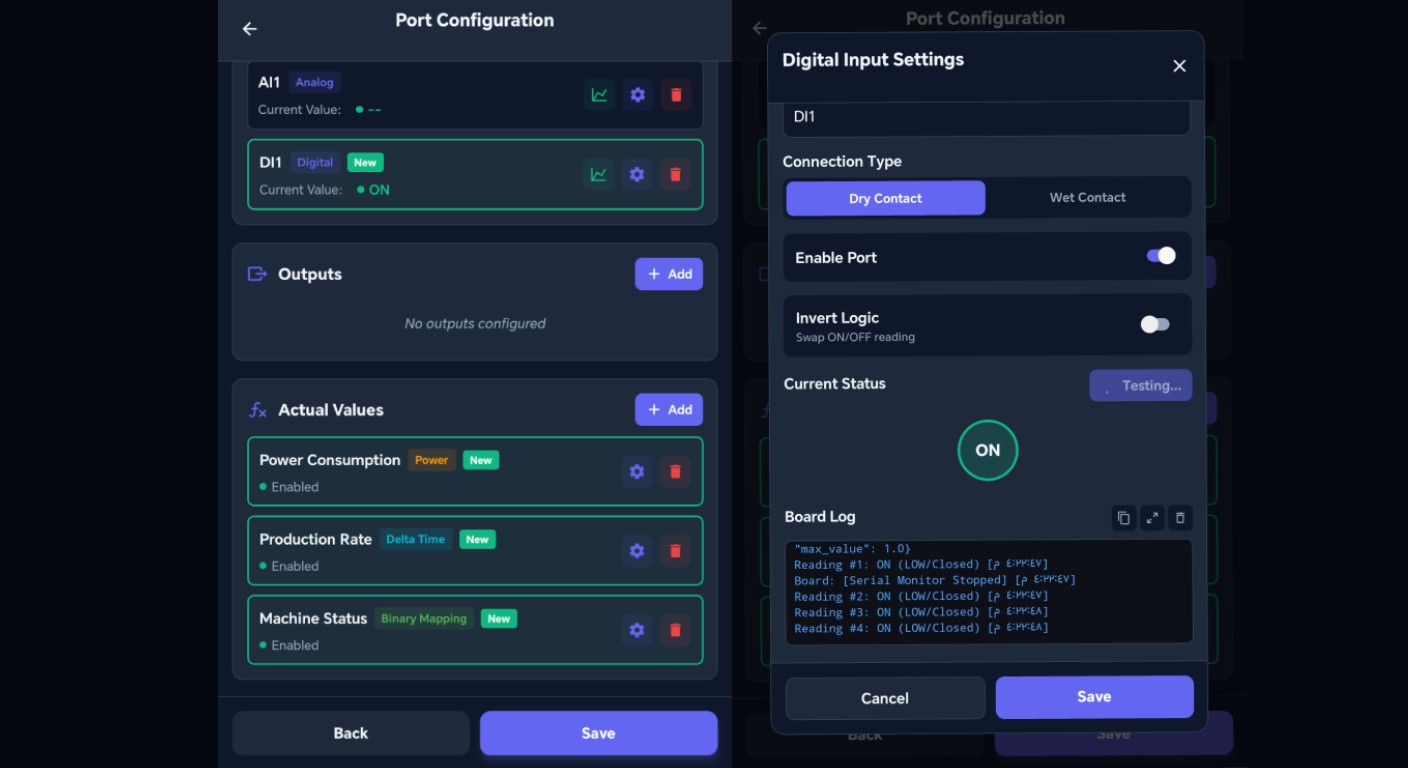Viewport: 1408px width, 768px height.
Task: Open chart view for AI1 port
Action: [599, 95]
